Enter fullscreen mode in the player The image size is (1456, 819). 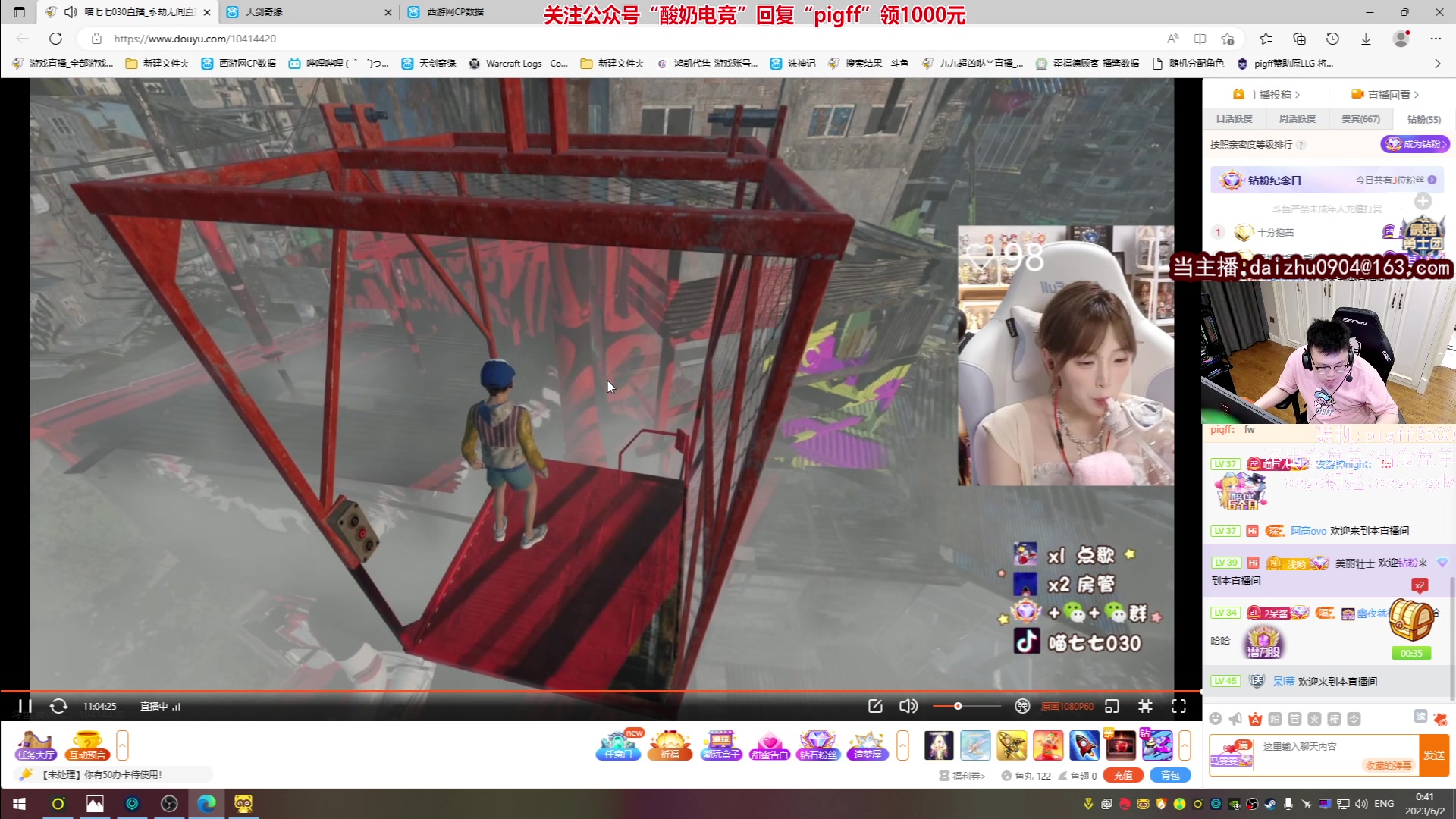coord(1178,706)
